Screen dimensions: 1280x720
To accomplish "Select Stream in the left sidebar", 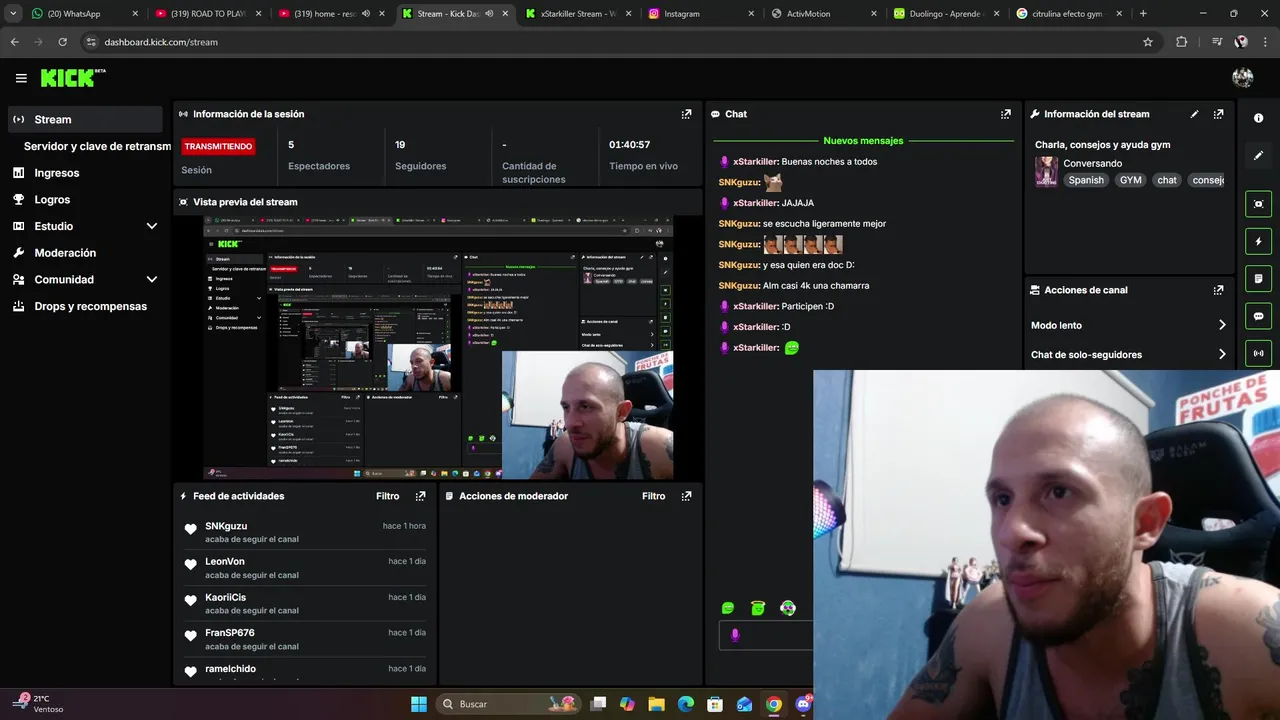I will pos(84,119).
